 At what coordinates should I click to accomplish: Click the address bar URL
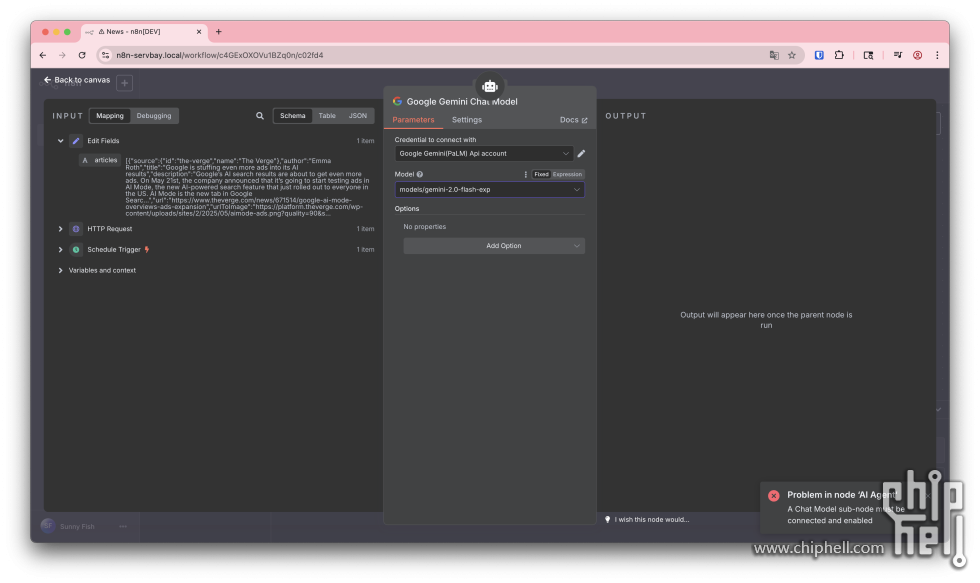220,56
